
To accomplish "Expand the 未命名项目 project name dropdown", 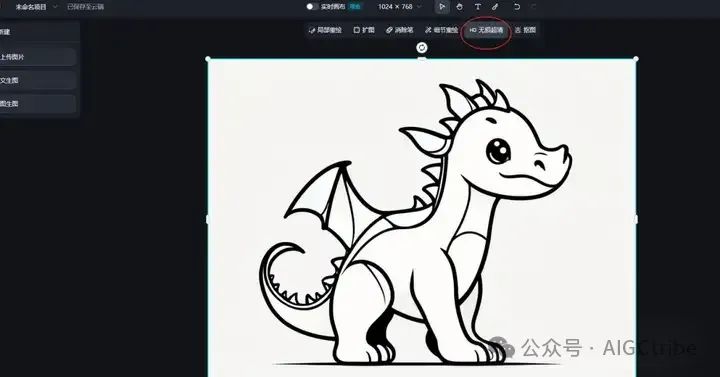I will [56, 7].
